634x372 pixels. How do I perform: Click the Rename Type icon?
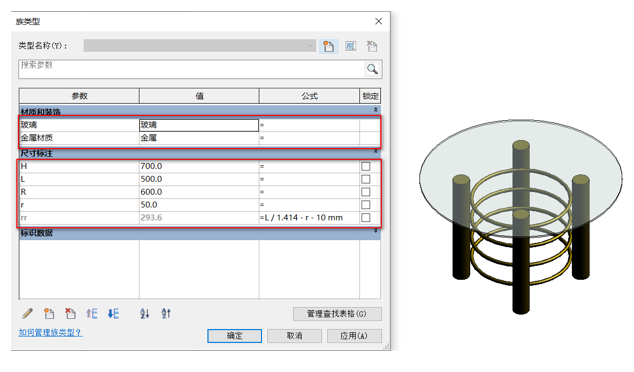[x=351, y=46]
